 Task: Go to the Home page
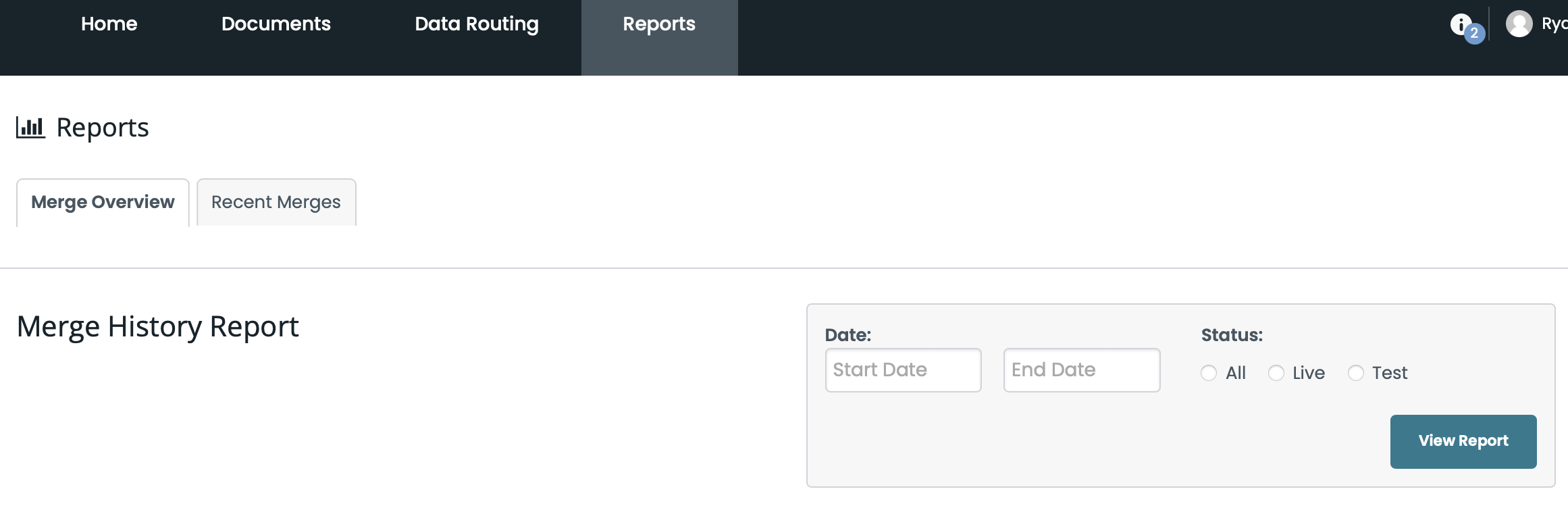109,24
